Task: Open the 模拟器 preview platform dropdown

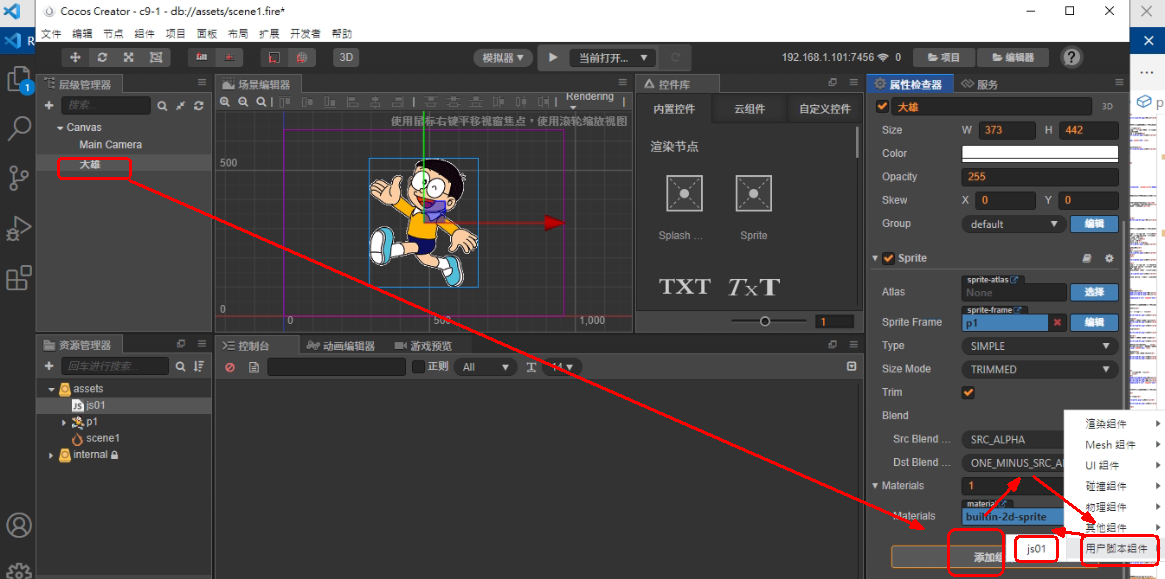Action: (x=503, y=57)
